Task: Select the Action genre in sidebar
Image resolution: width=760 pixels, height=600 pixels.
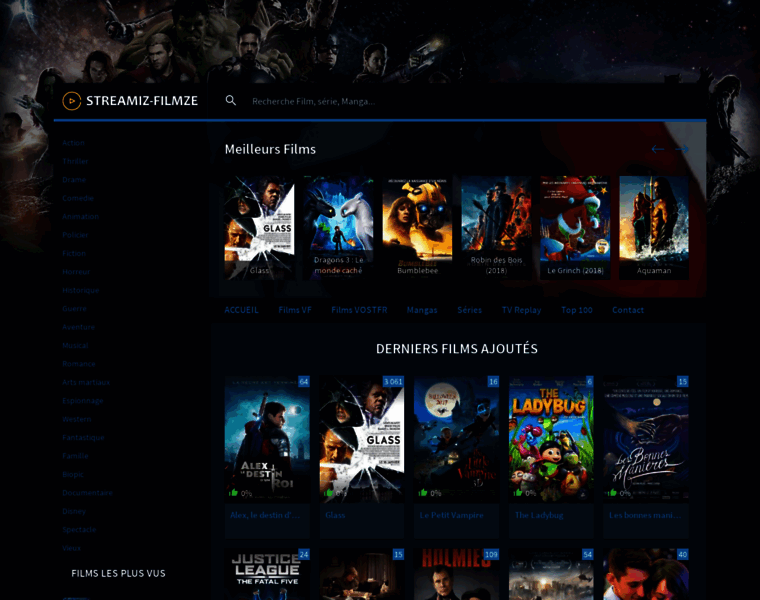Action: (74, 143)
